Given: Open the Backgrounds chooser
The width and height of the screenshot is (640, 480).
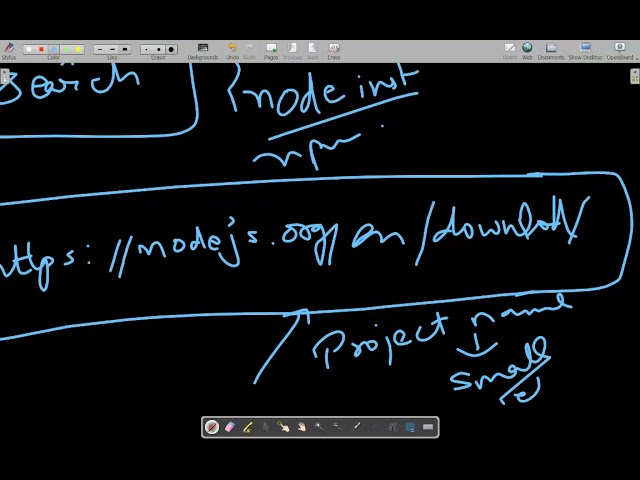Looking at the screenshot, I should pyautogui.click(x=203, y=51).
